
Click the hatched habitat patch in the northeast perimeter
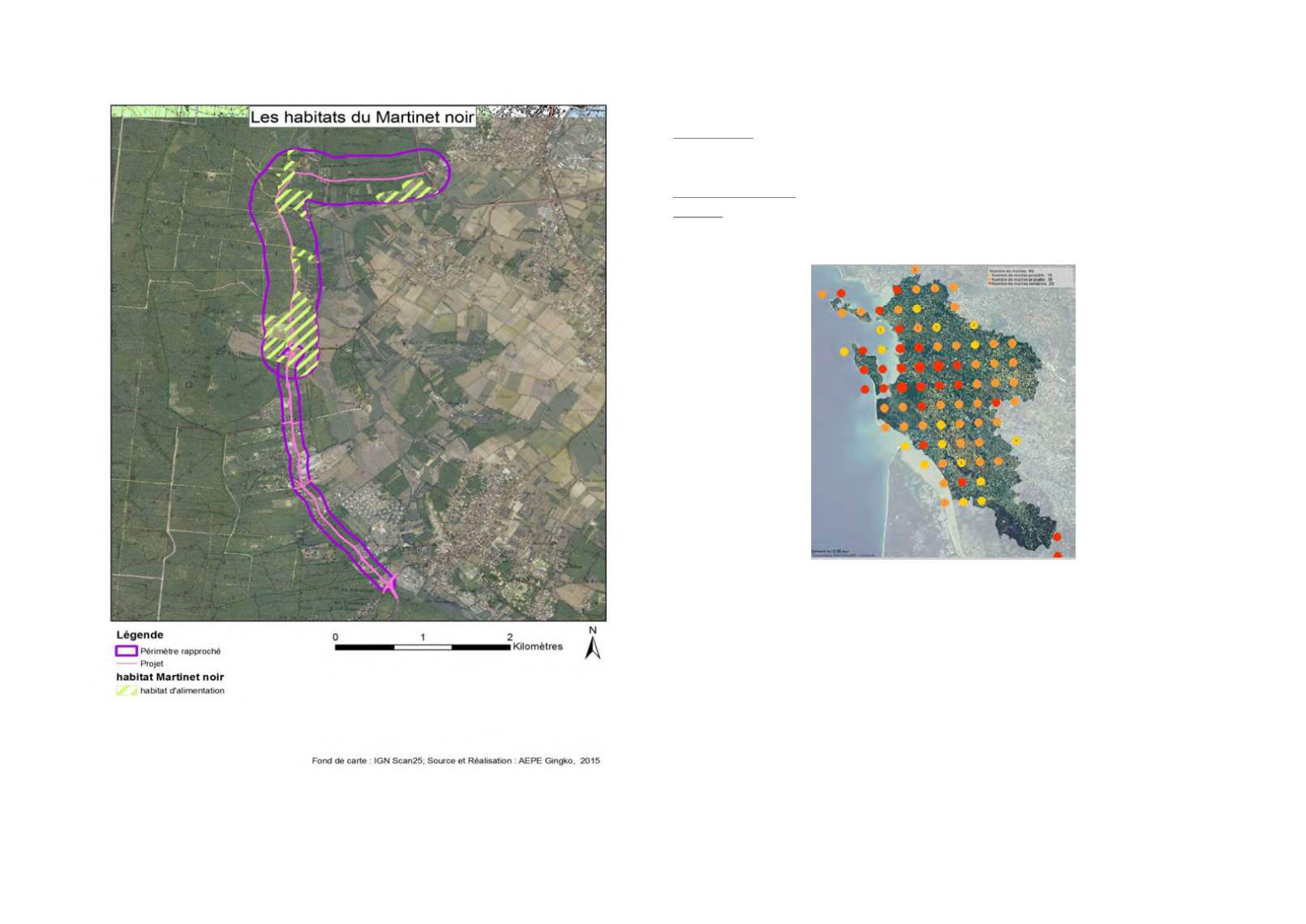pos(406,191)
